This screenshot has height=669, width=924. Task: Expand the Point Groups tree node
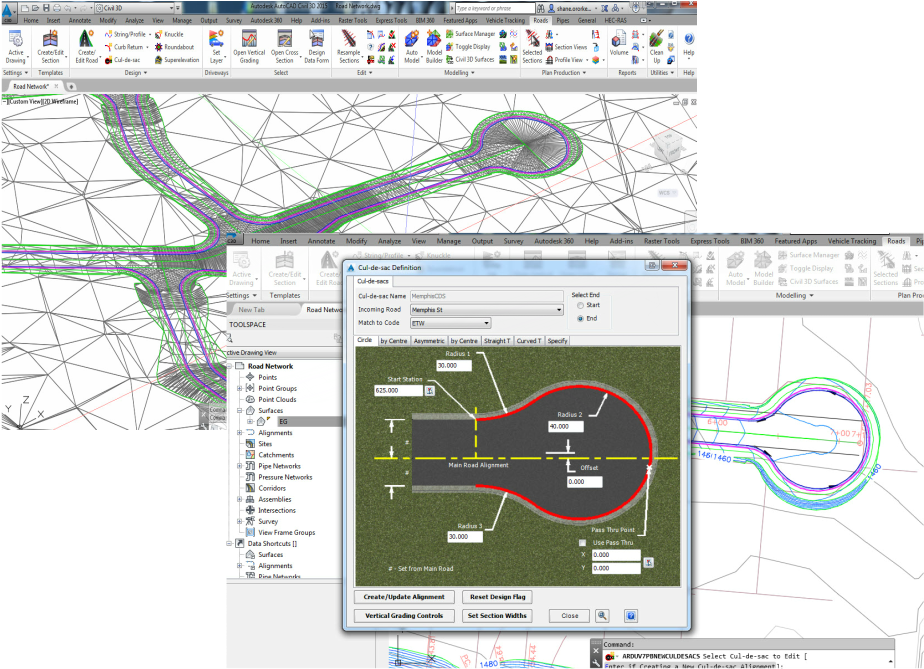point(239,388)
